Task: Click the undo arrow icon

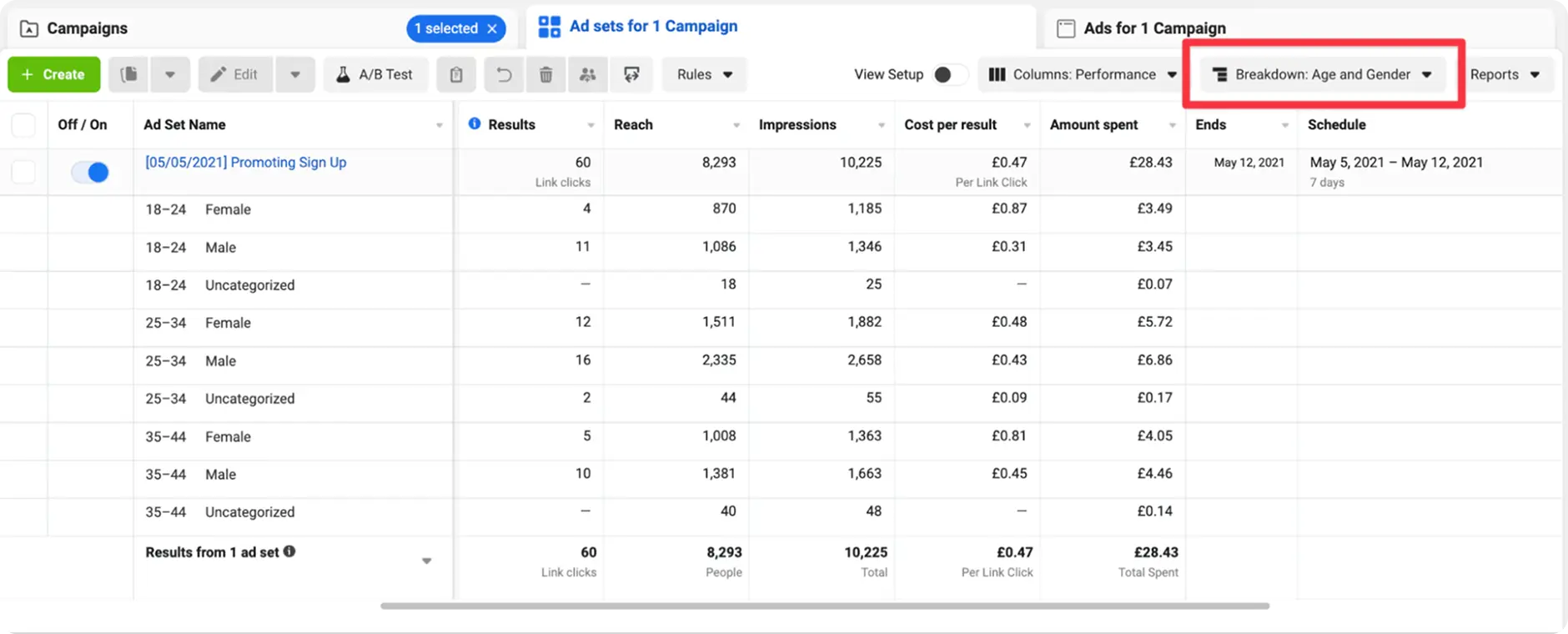Action: [x=504, y=74]
